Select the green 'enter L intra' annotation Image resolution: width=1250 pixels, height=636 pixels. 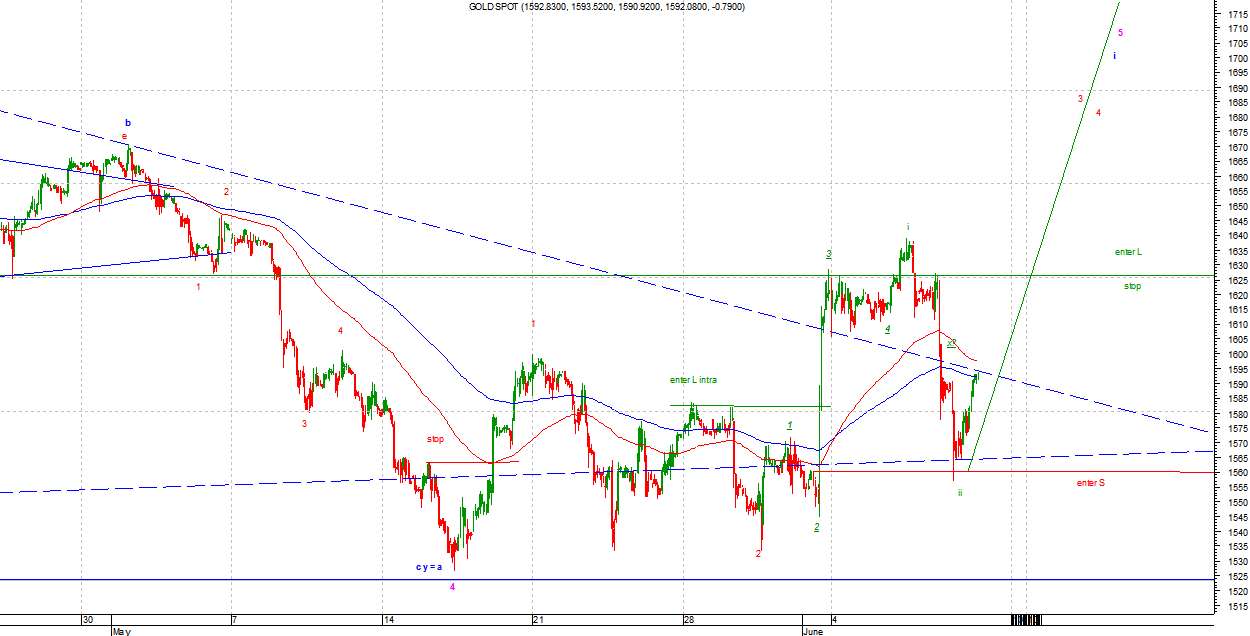click(693, 380)
